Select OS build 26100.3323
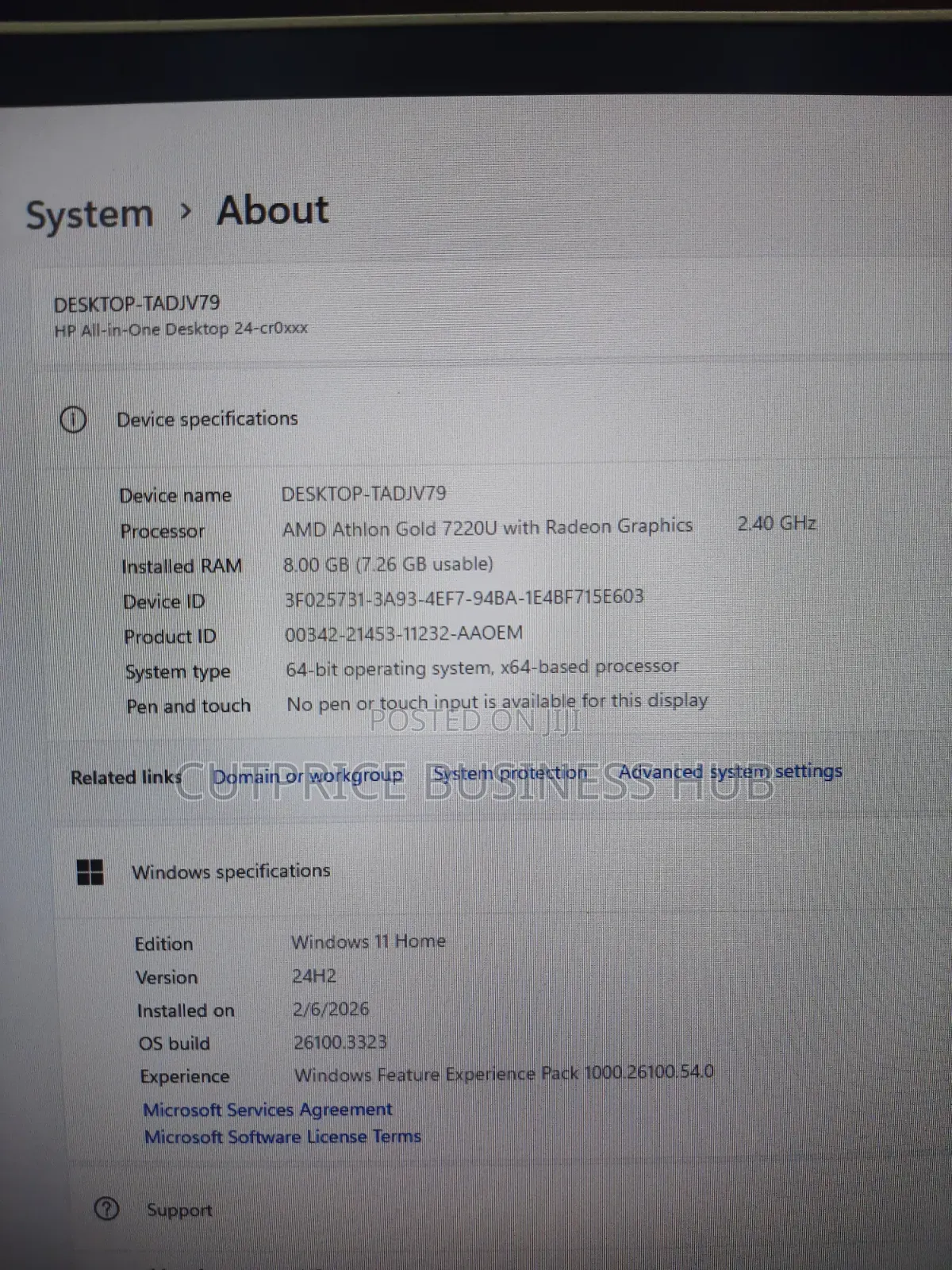 point(340,1042)
